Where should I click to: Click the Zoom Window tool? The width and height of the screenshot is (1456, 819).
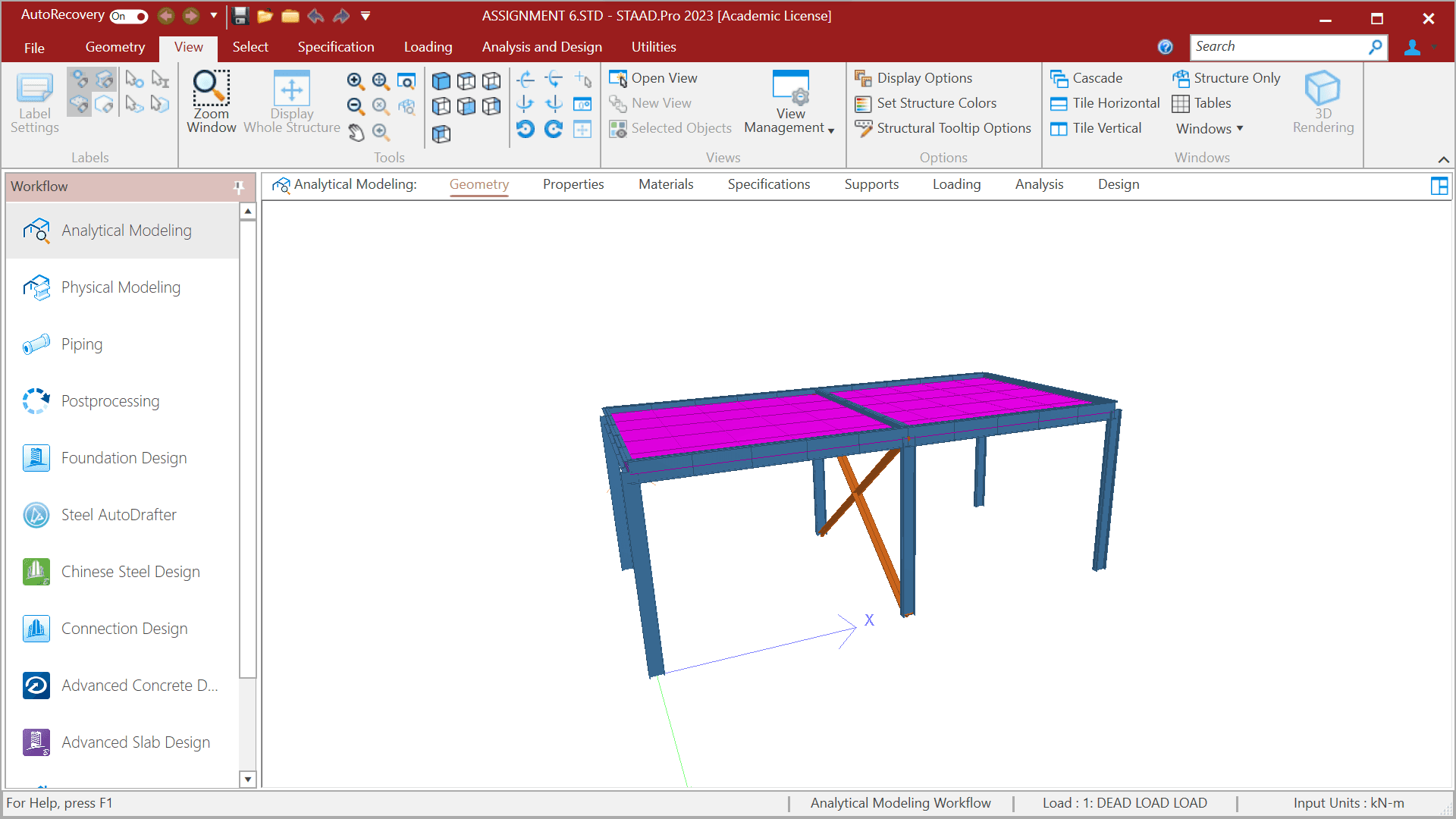(211, 101)
